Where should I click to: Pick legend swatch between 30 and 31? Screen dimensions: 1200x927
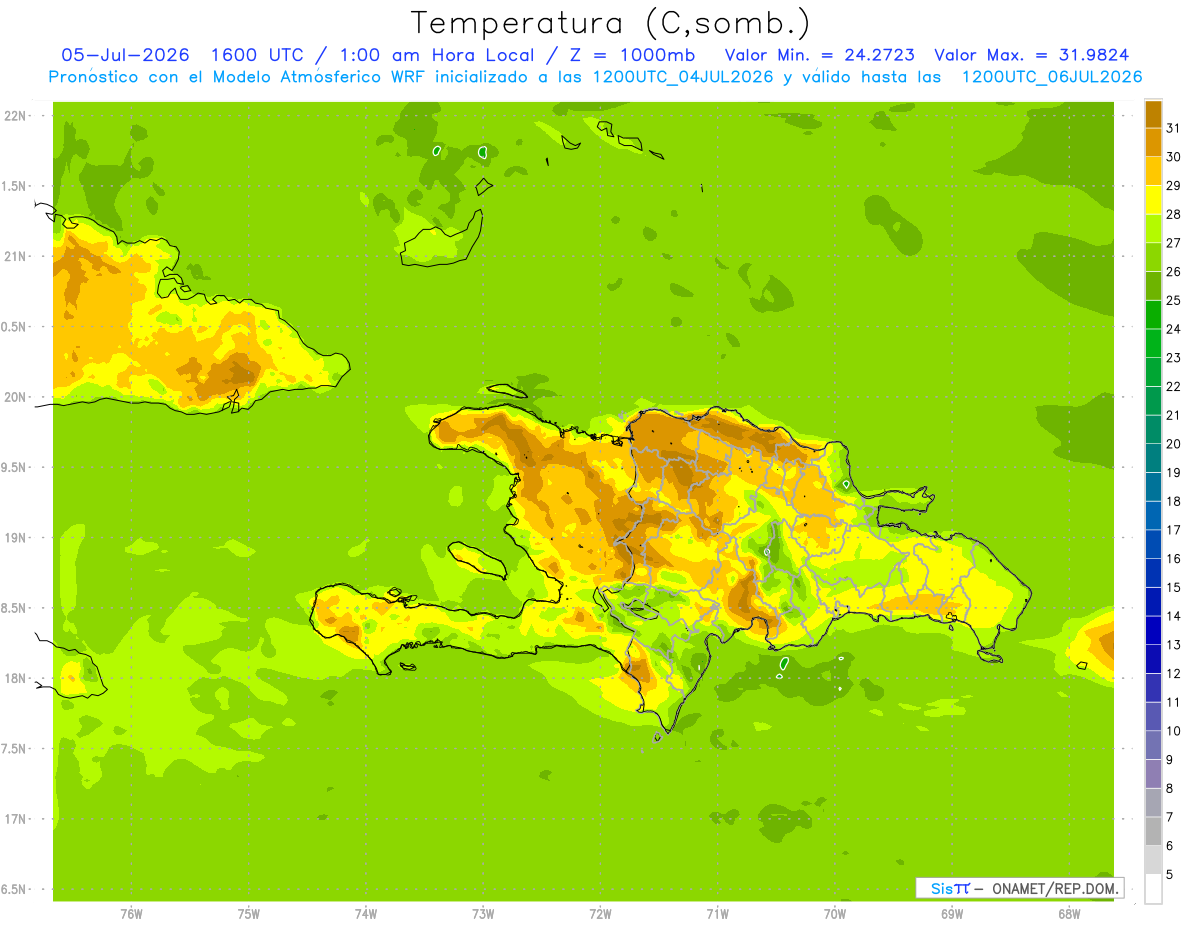click(x=1154, y=143)
